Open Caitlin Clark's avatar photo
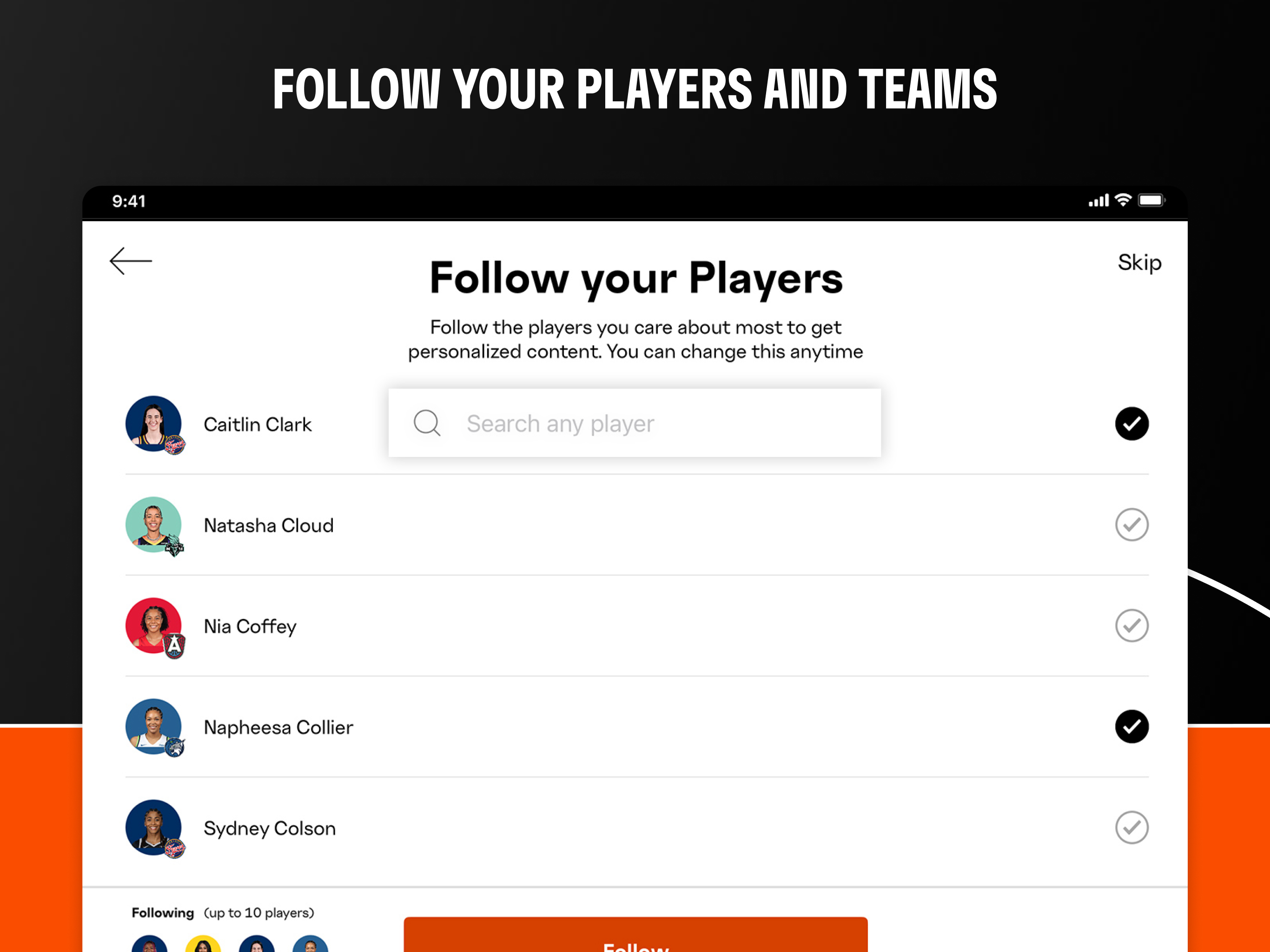This screenshot has width=1270, height=952. (x=154, y=424)
